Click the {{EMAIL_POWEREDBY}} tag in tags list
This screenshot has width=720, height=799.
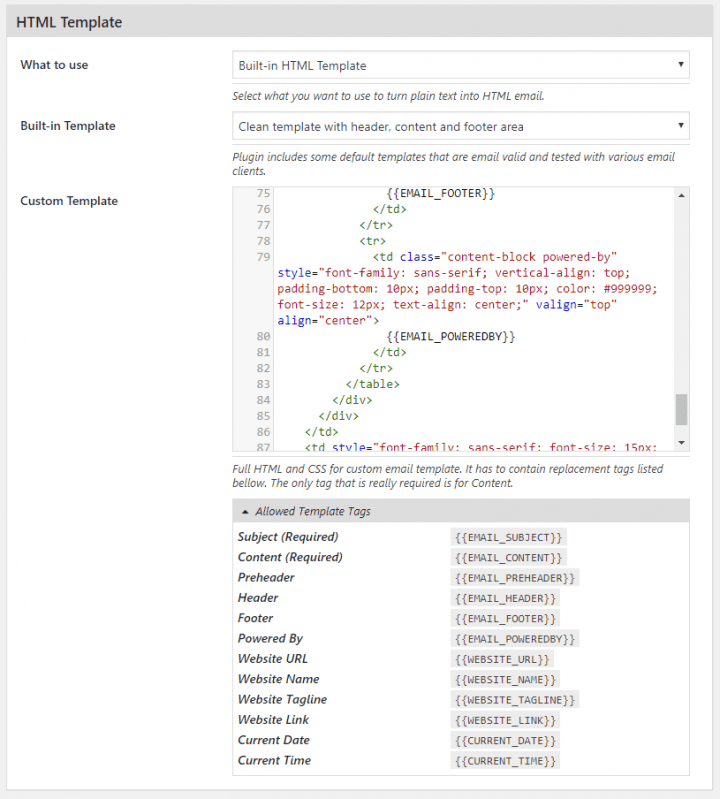coord(515,639)
